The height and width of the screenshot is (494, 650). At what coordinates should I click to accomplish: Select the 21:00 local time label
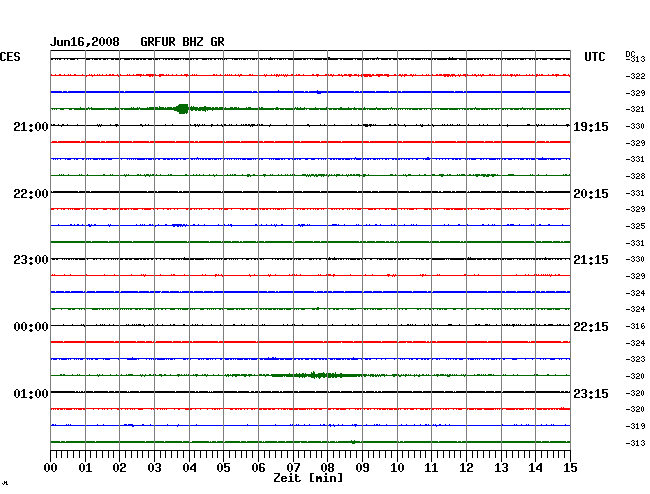(x=31, y=126)
